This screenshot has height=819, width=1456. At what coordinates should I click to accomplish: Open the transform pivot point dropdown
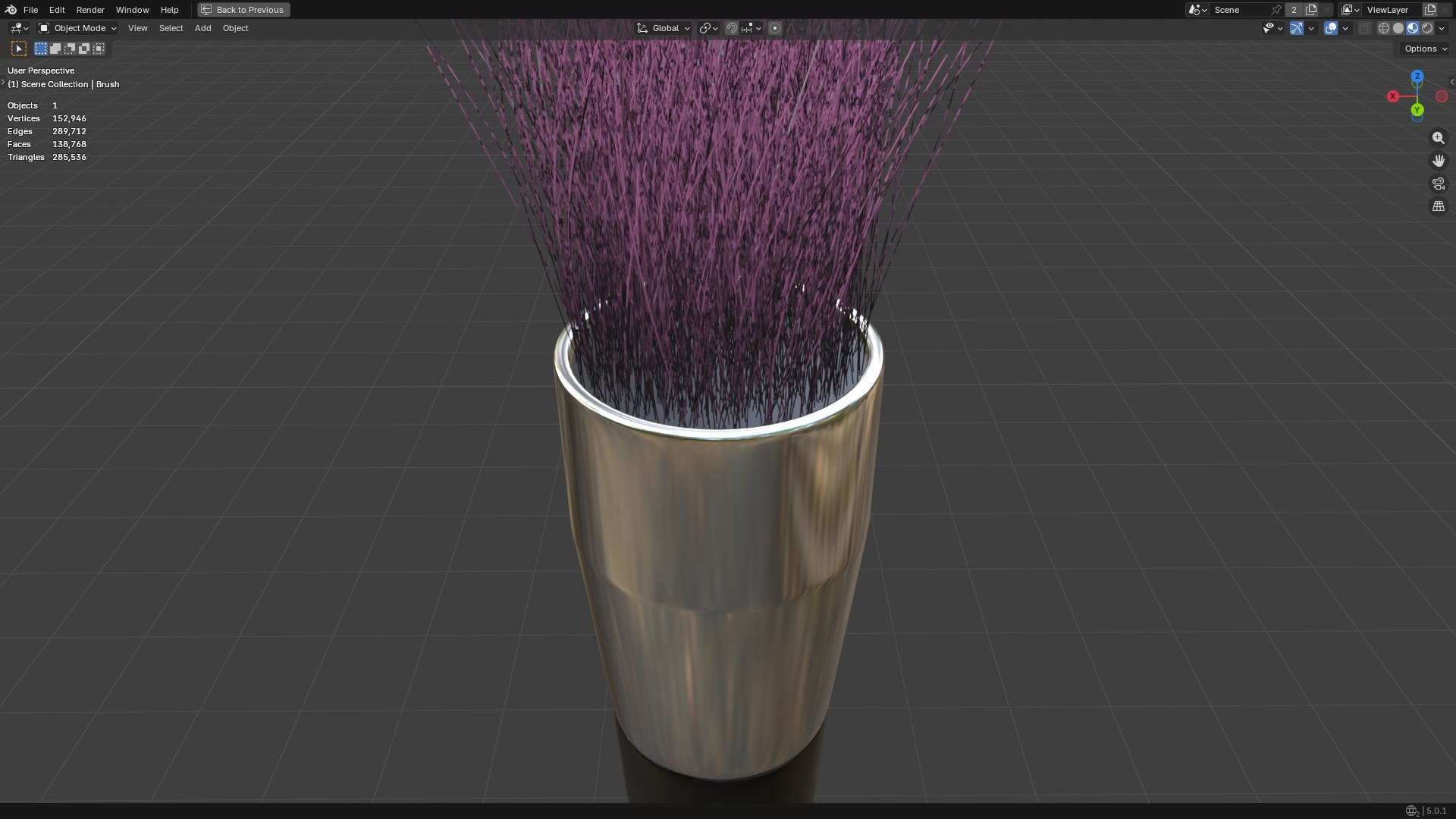(709, 28)
